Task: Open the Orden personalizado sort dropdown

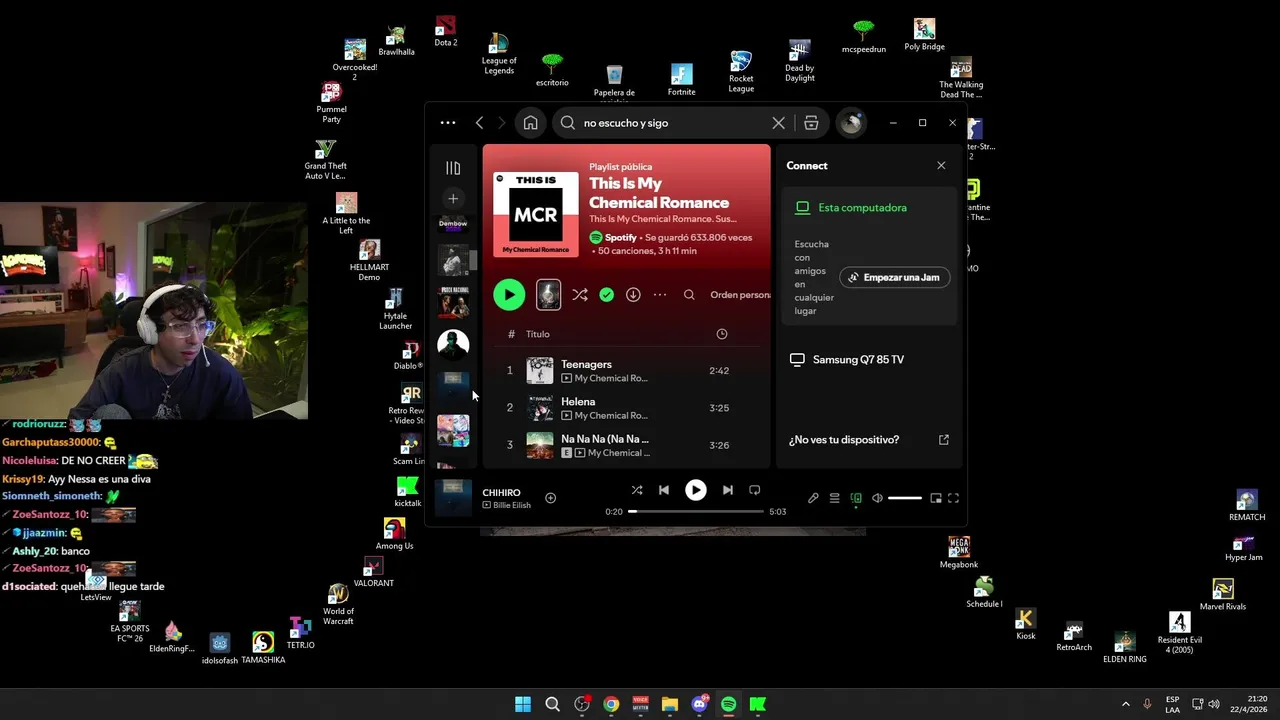Action: 740,295
